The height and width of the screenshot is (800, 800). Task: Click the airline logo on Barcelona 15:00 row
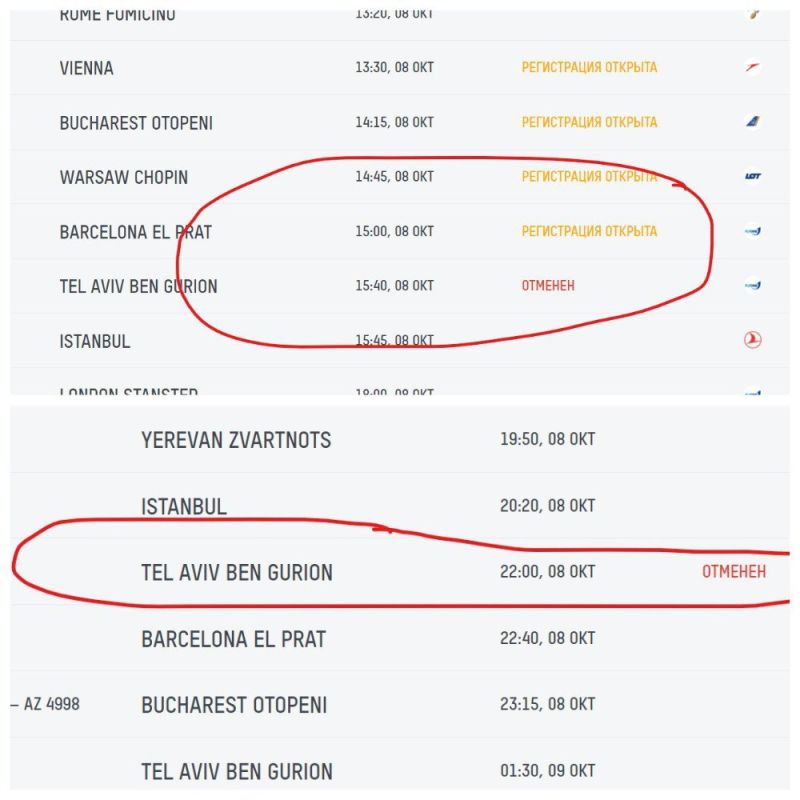point(753,231)
